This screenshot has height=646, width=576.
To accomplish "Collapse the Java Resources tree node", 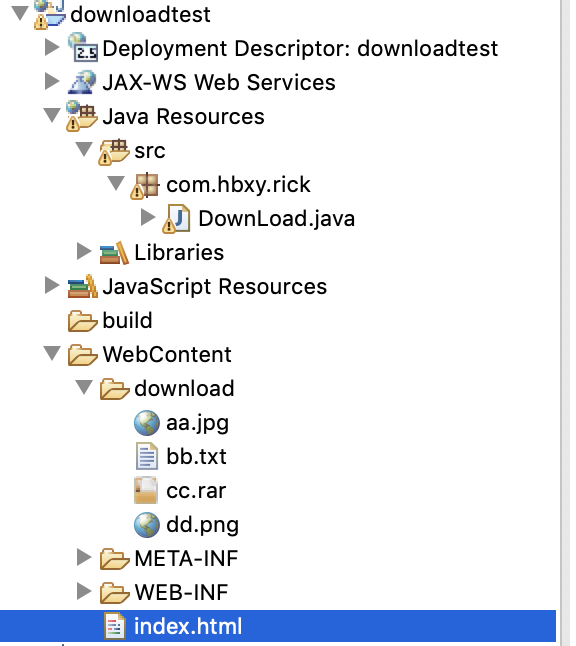I will click(x=52, y=115).
